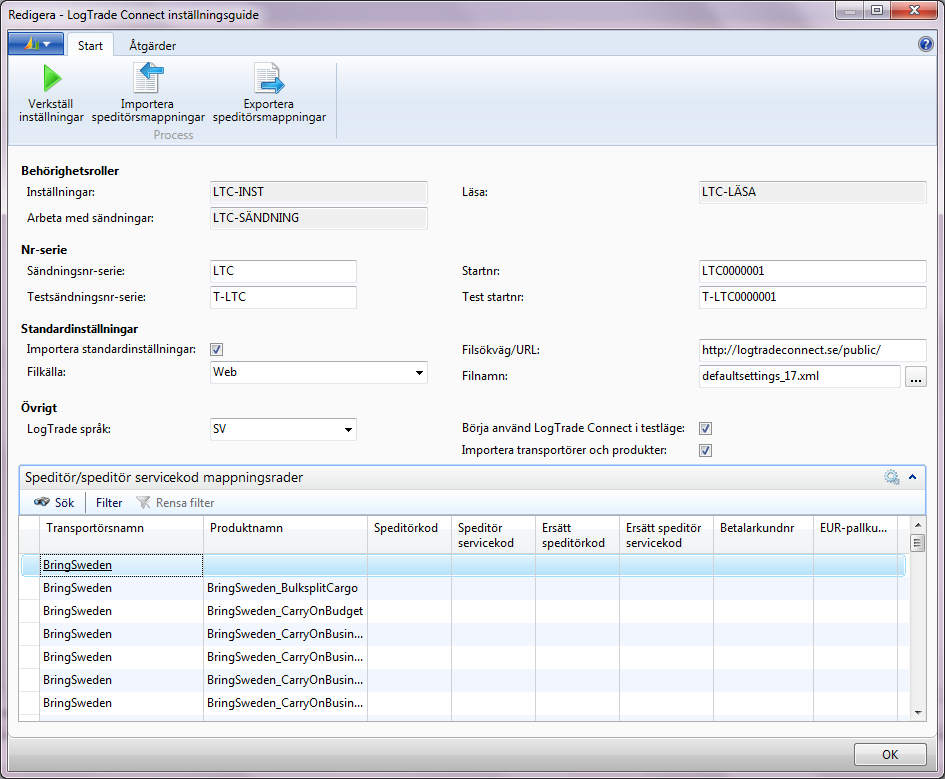Screen dimensions: 945x779
Task: Click the OK button
Action: pyautogui.click(x=890, y=754)
